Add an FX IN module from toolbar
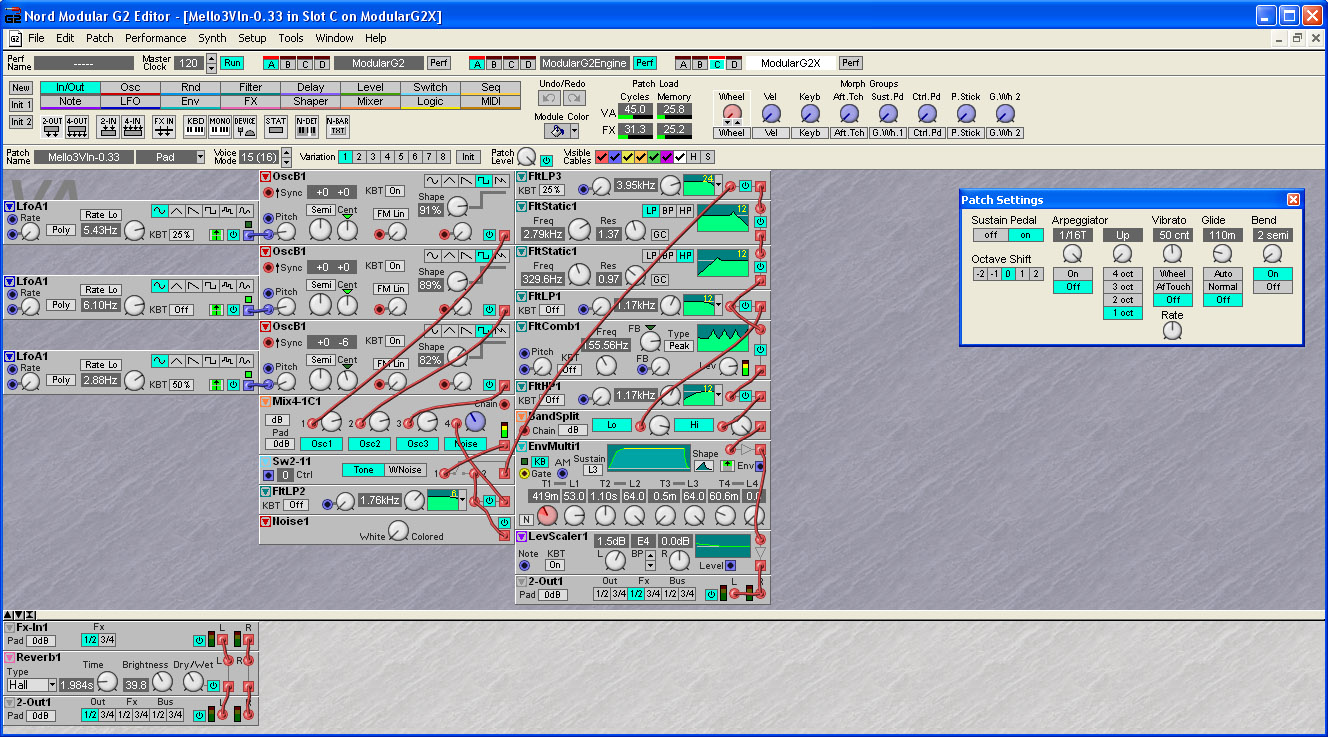Screen dimensions: 1328x737 point(164,126)
